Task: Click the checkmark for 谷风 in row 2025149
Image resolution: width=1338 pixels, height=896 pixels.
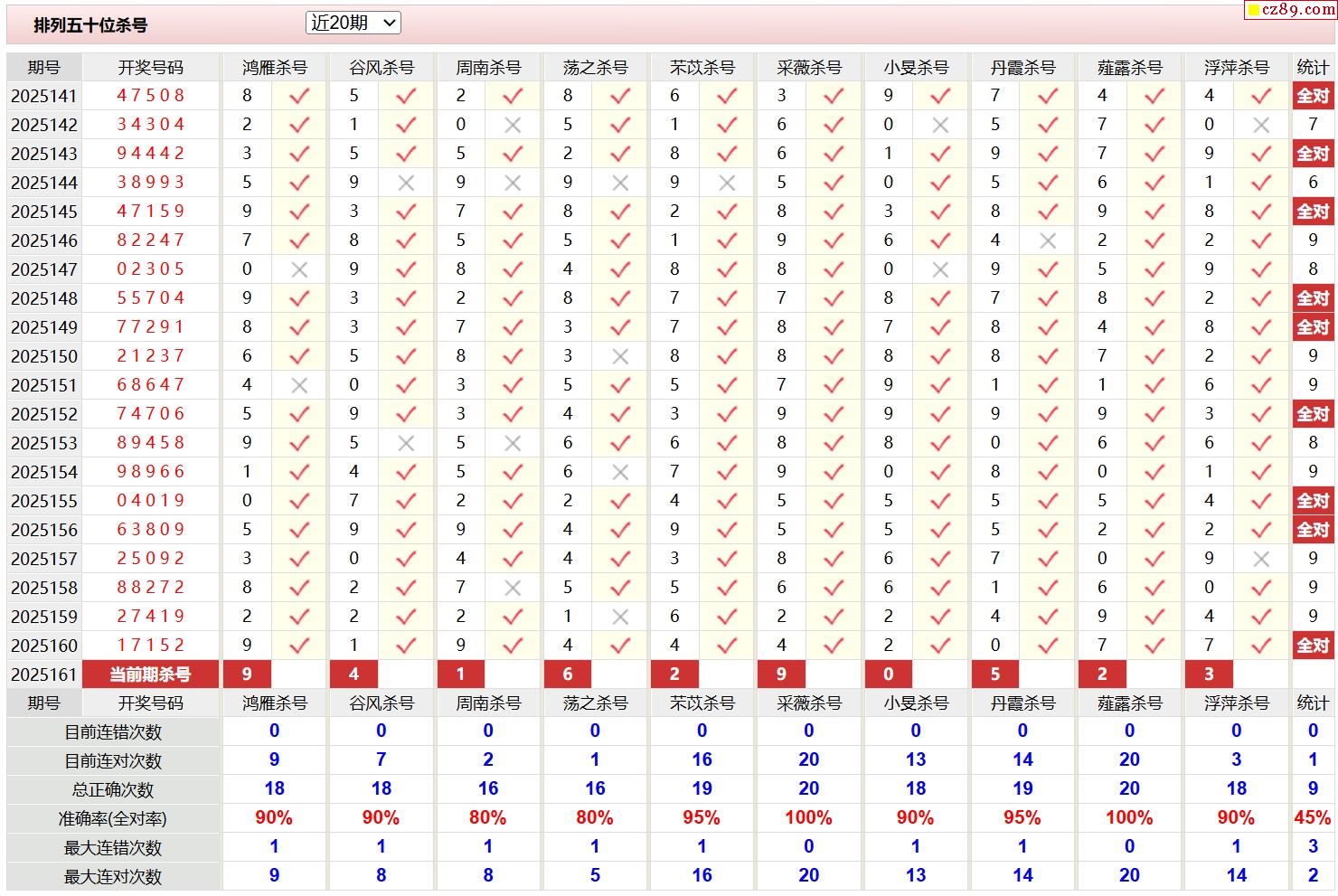Action: click(x=406, y=326)
